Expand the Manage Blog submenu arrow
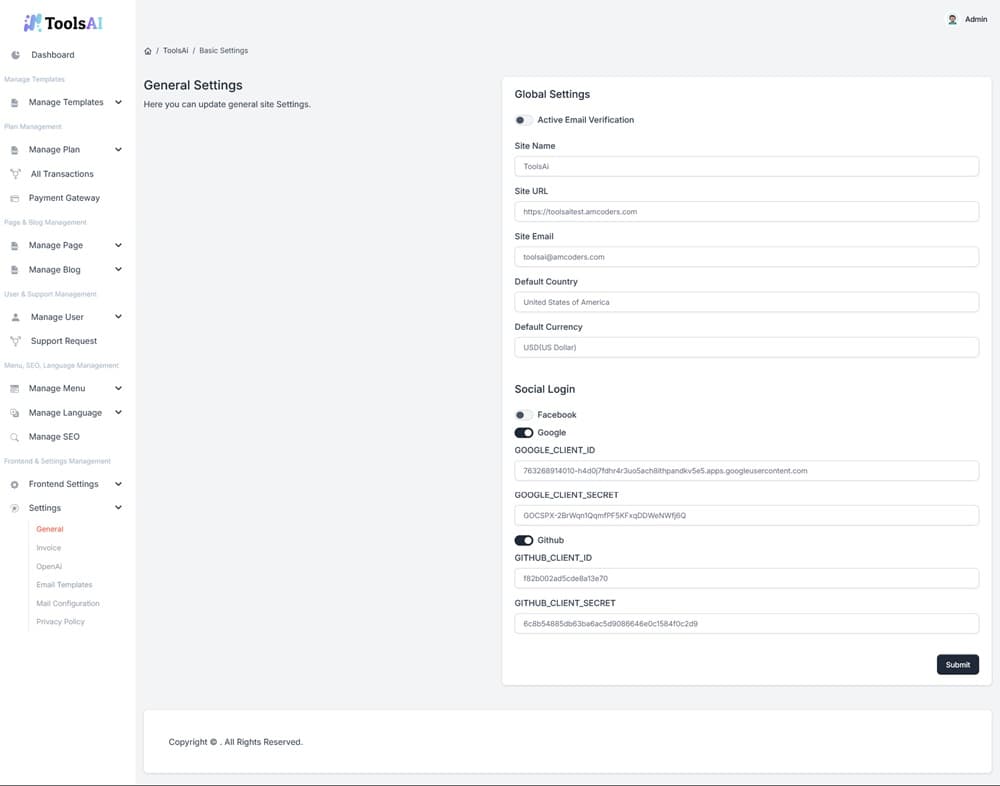 118,269
